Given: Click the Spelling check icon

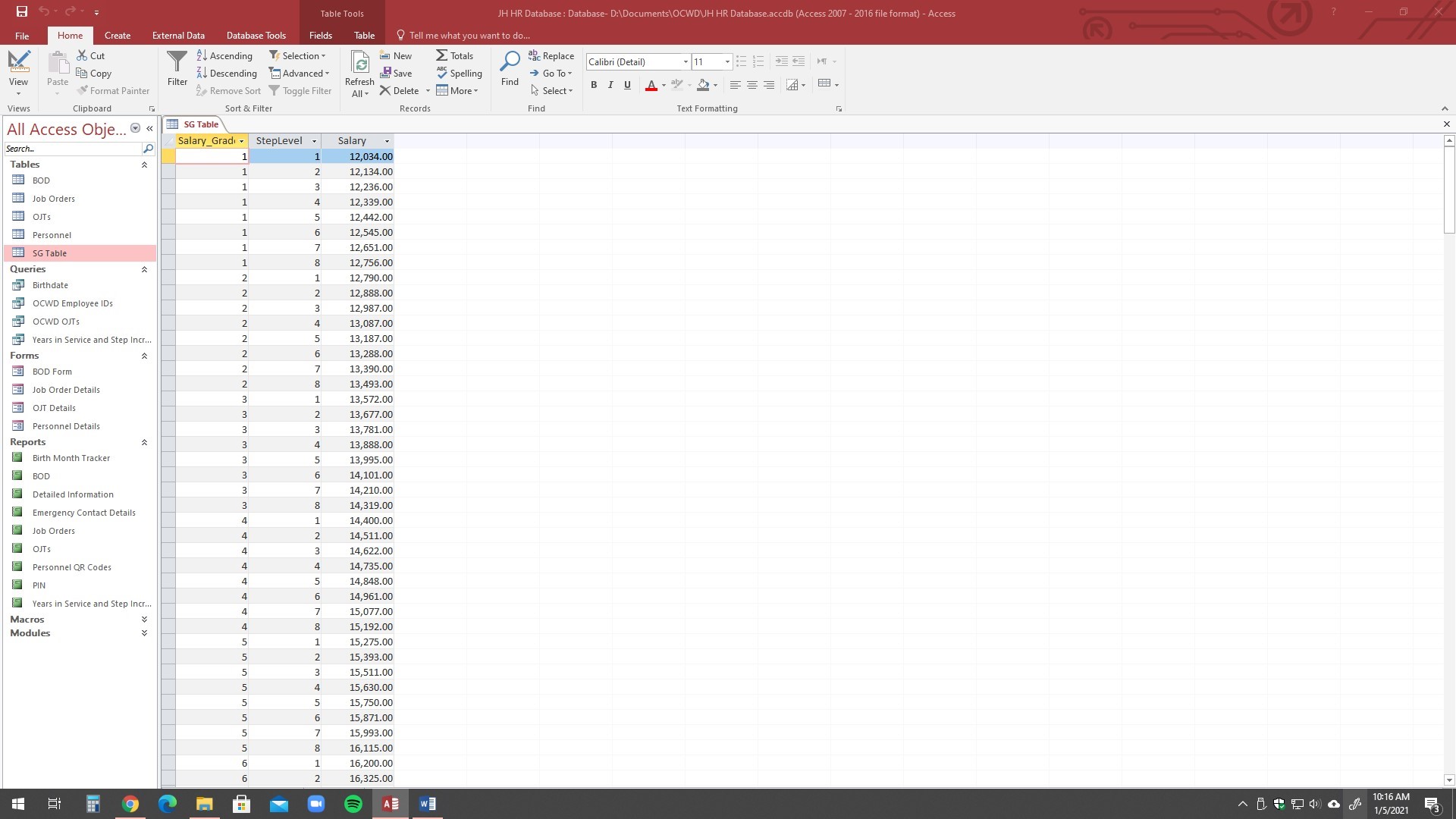Looking at the screenshot, I should point(442,73).
